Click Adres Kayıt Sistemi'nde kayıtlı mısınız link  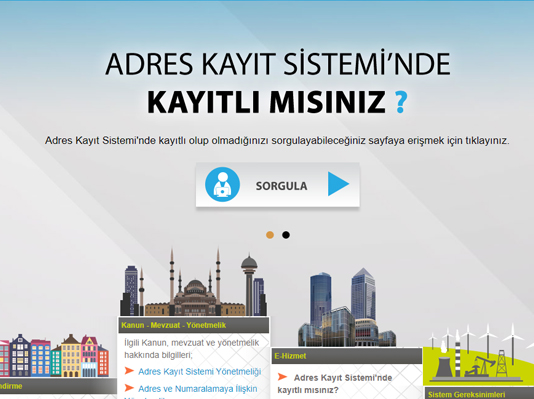click(x=335, y=384)
